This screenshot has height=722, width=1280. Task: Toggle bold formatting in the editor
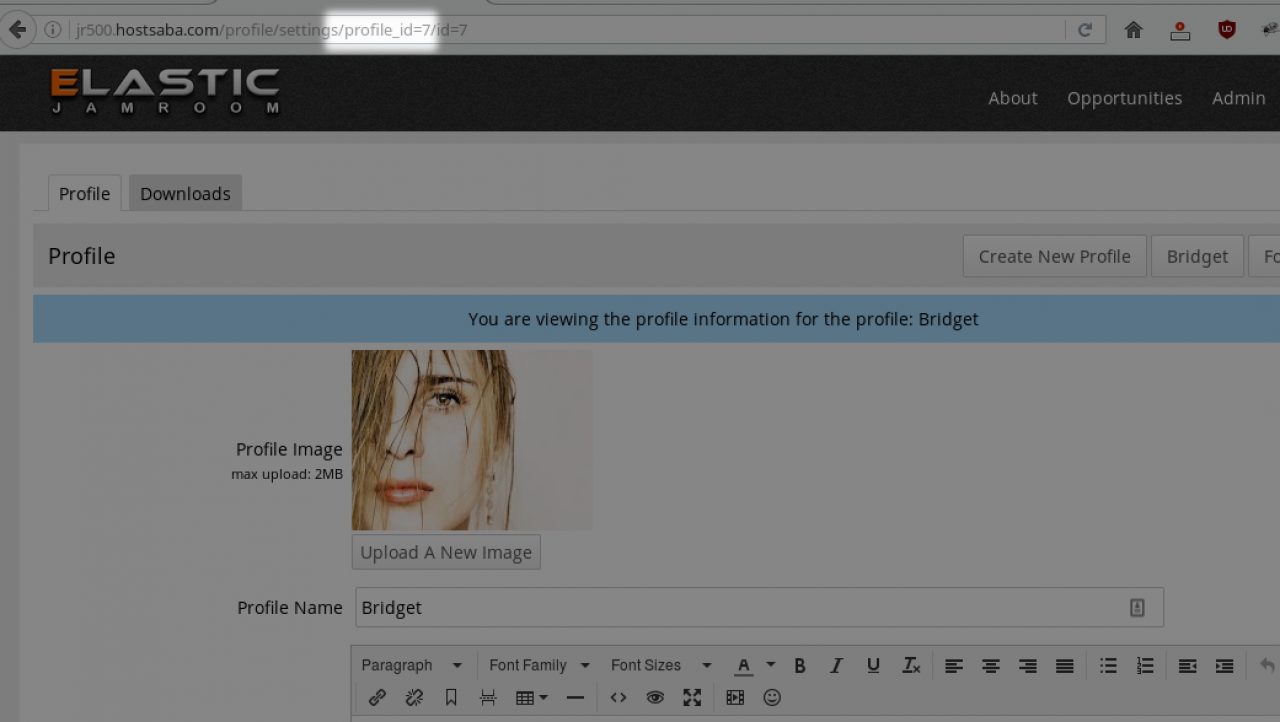click(x=800, y=665)
